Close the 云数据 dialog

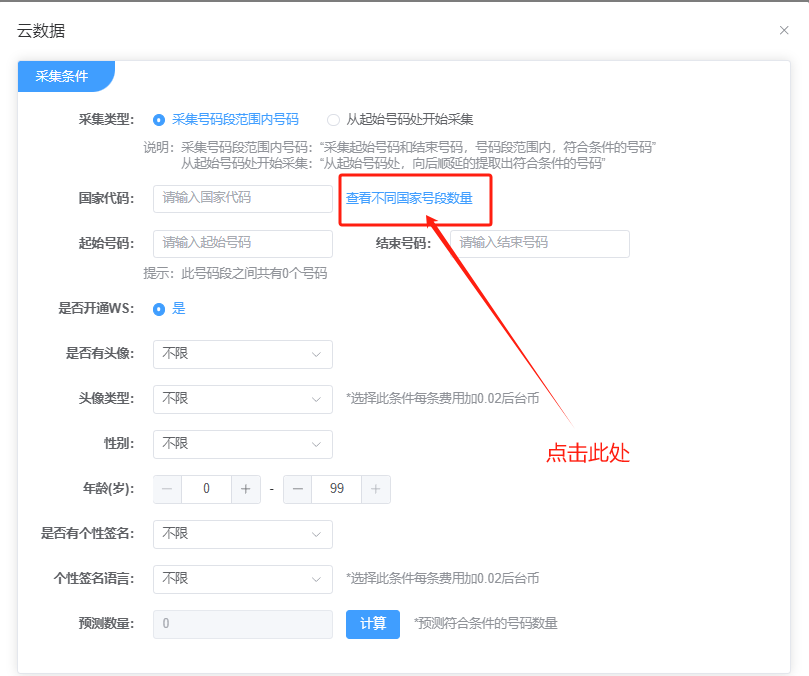click(x=784, y=30)
